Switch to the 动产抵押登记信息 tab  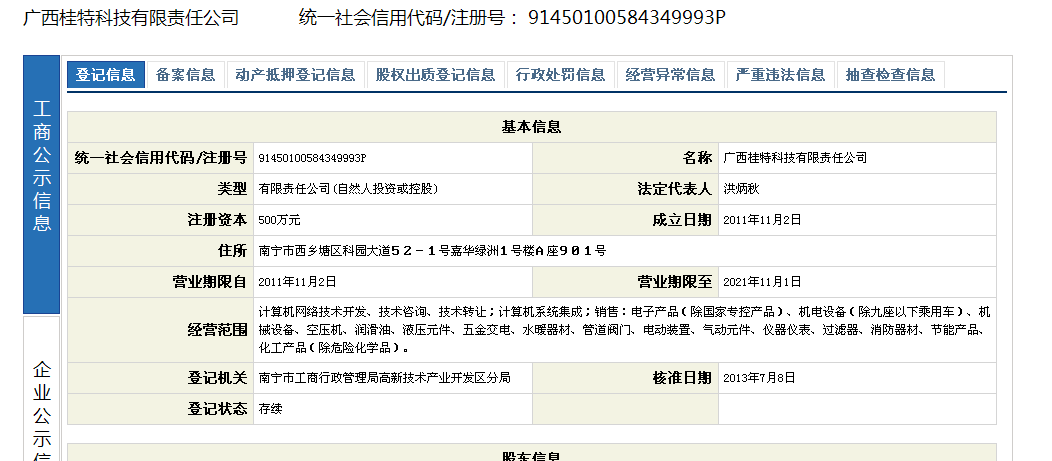coord(295,75)
